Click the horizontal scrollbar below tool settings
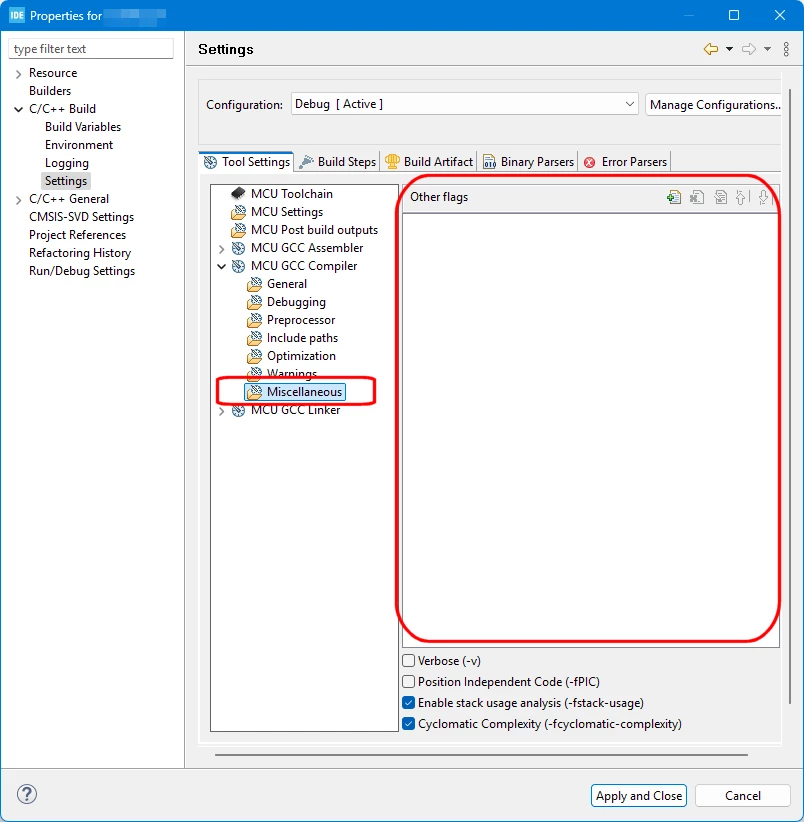Screen dimensions: 804x822 [x=481, y=755]
